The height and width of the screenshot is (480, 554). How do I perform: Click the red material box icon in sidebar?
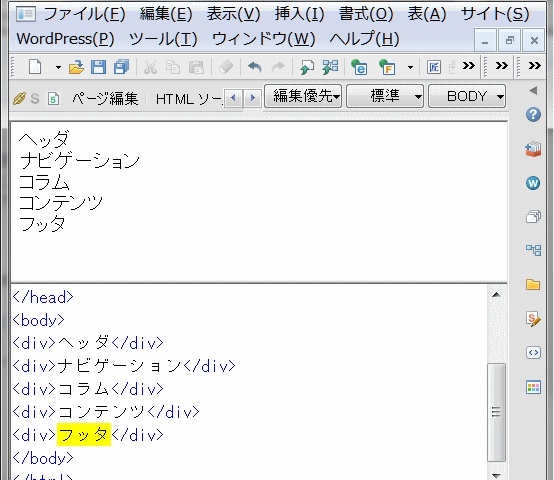click(533, 149)
